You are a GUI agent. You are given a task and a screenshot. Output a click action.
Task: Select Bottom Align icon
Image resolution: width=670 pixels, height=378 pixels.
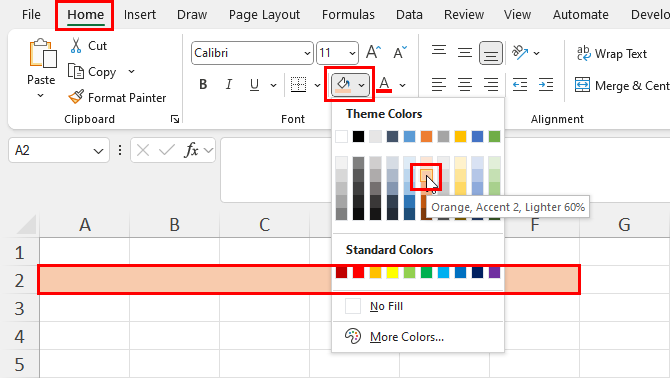pyautogui.click(x=491, y=53)
